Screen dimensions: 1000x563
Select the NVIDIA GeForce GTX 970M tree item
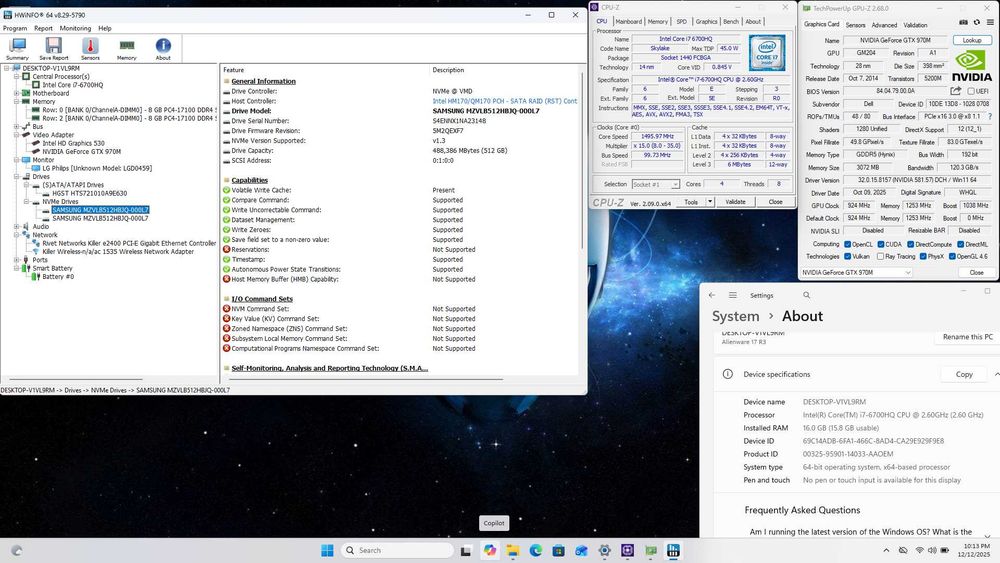82,152
